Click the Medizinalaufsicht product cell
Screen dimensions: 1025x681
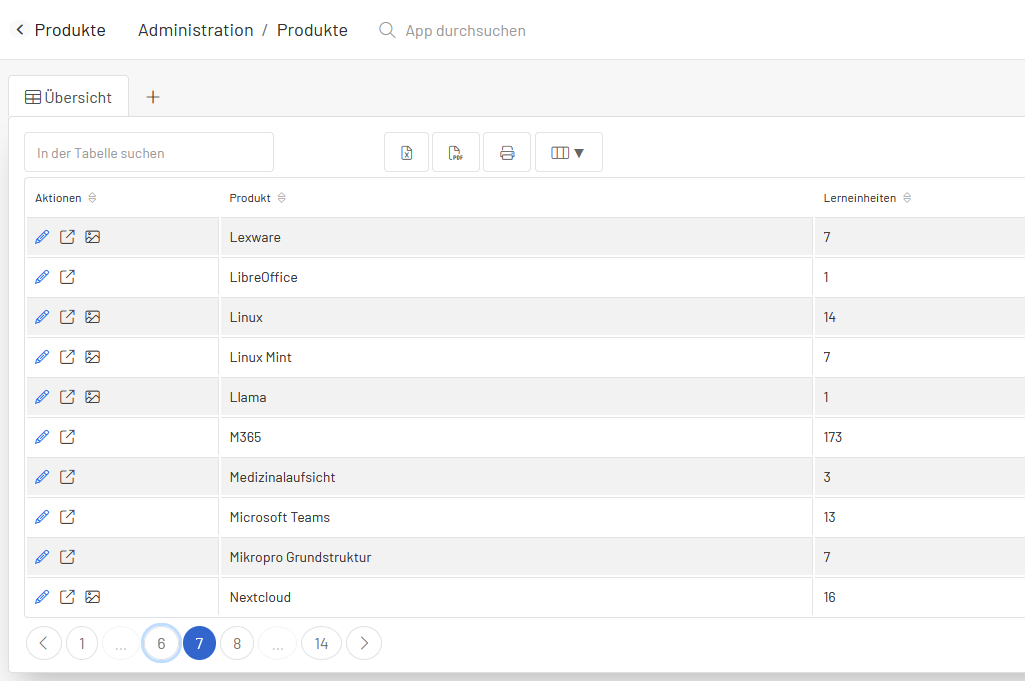coord(516,477)
